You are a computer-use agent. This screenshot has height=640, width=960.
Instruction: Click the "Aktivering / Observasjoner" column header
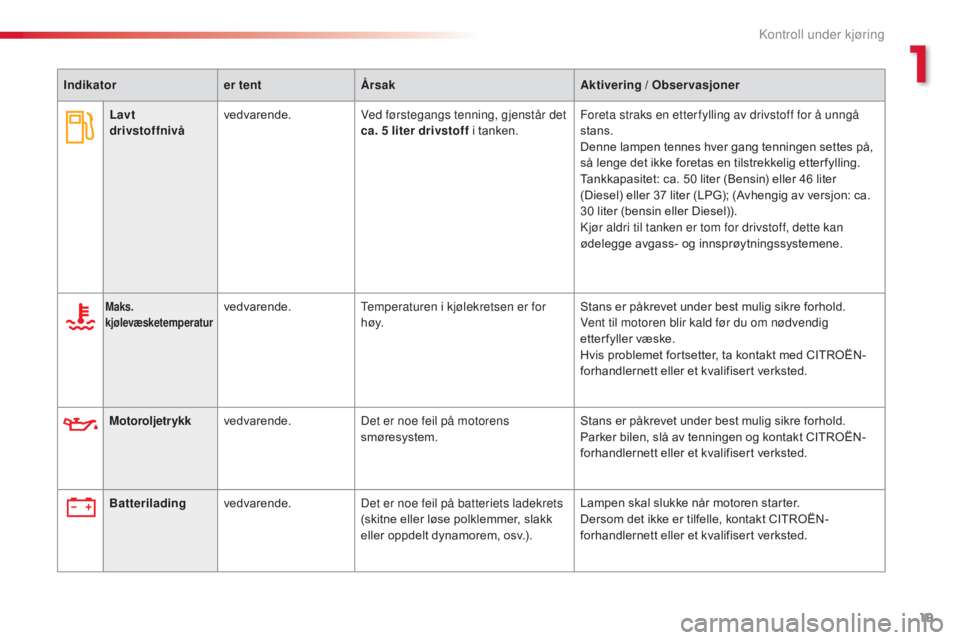pos(660,86)
